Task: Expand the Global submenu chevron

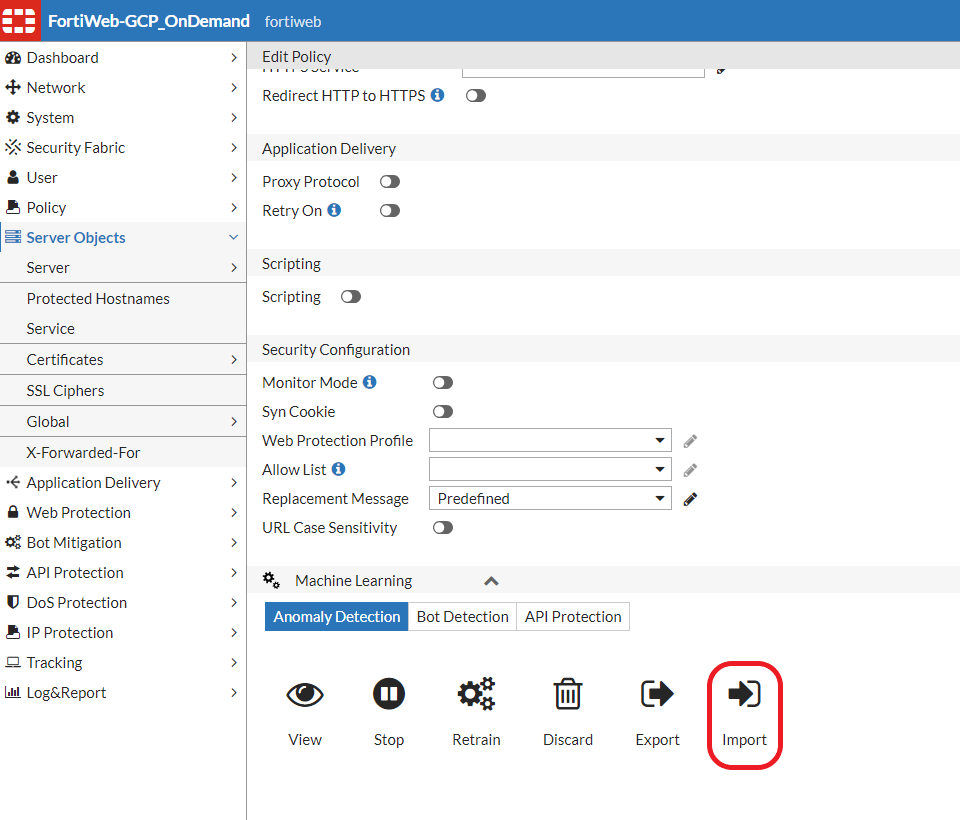Action: coord(234,421)
